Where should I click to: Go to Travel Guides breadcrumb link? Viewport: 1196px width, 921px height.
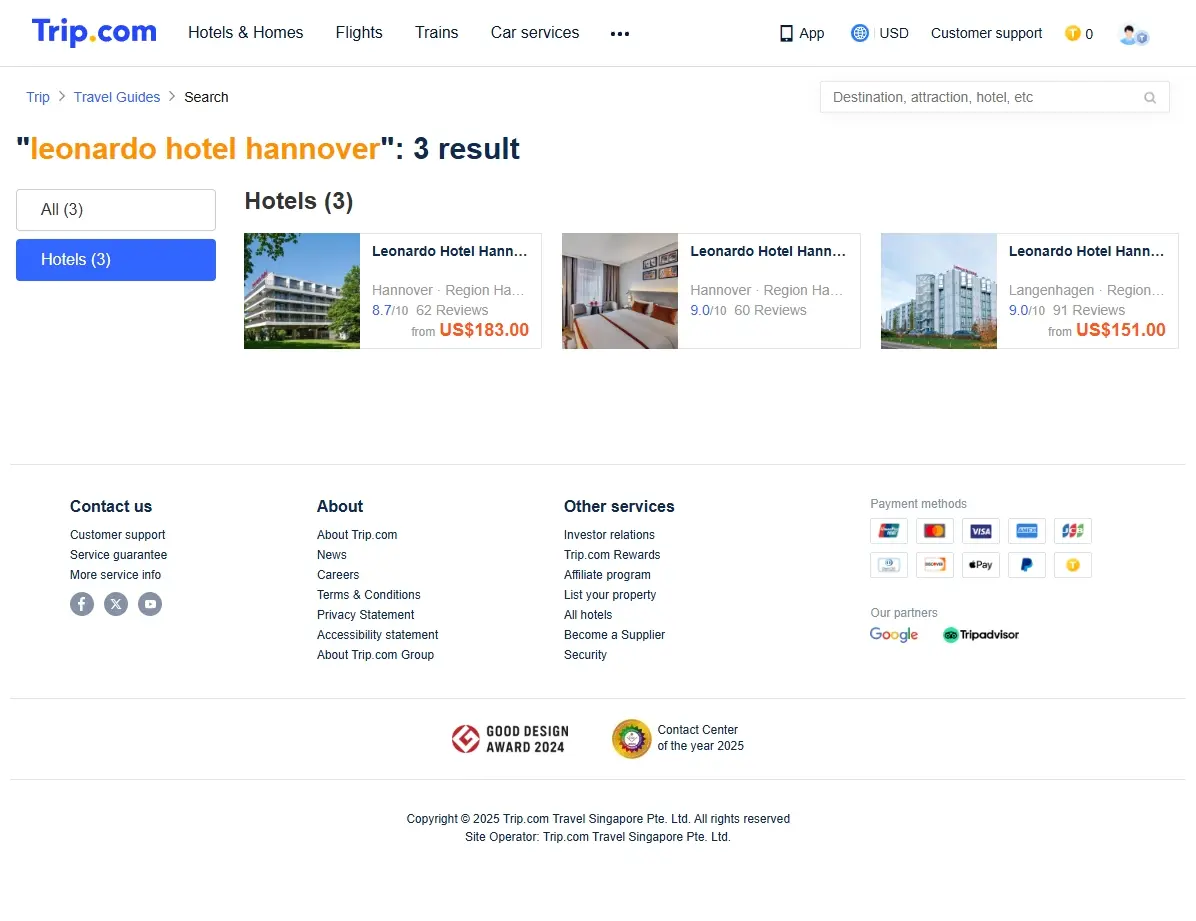tap(117, 98)
